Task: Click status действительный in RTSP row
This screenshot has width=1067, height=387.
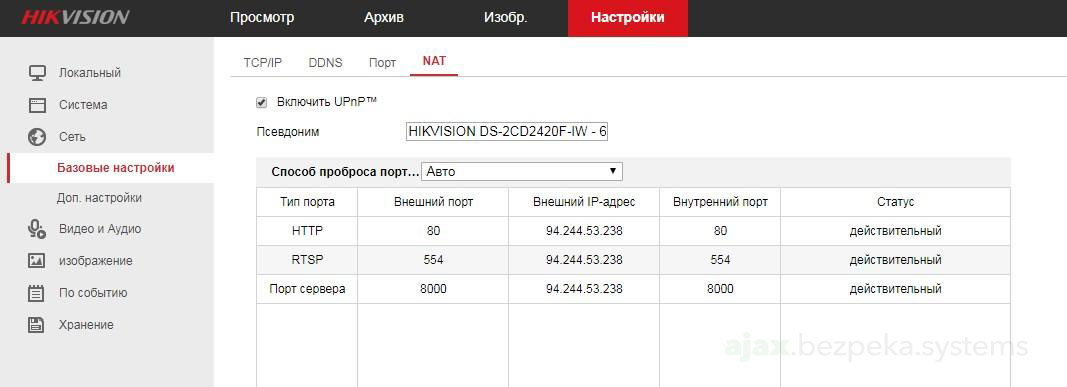Action: (x=896, y=260)
